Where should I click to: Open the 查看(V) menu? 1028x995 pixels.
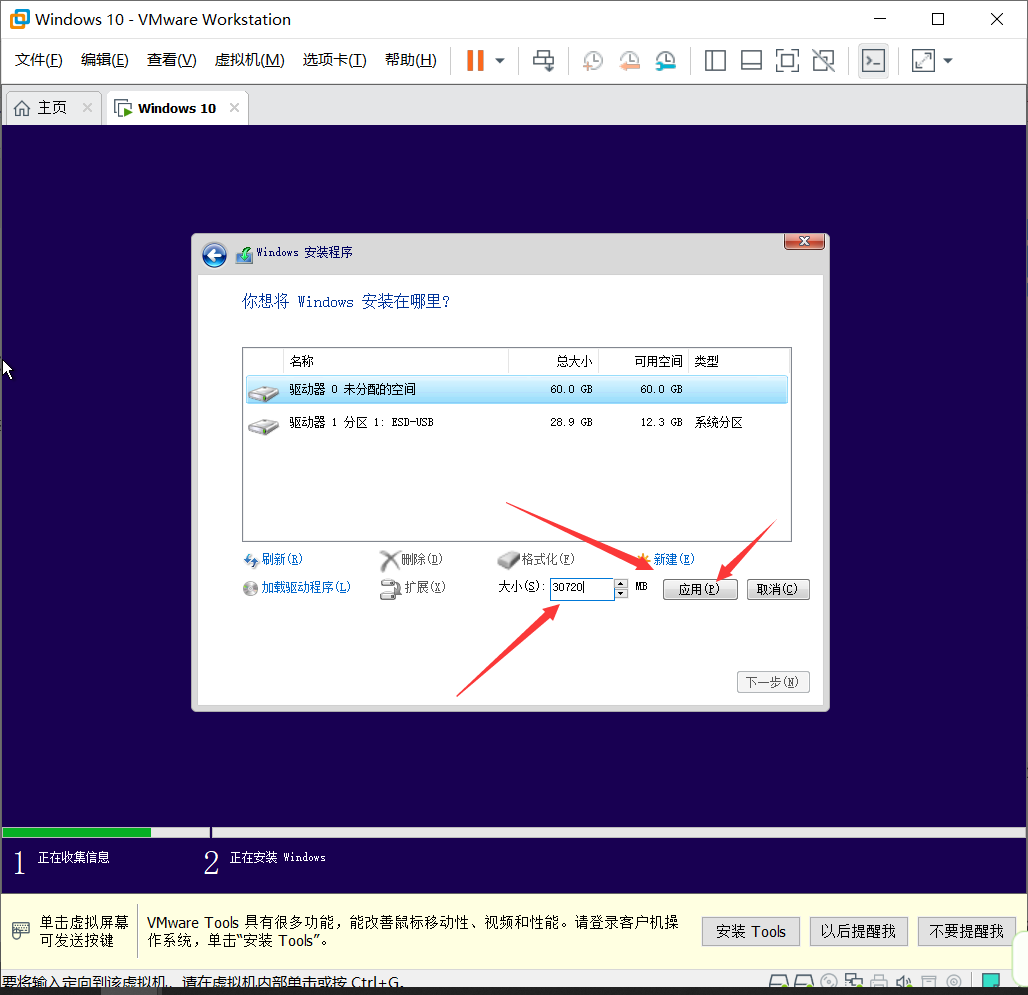(171, 60)
